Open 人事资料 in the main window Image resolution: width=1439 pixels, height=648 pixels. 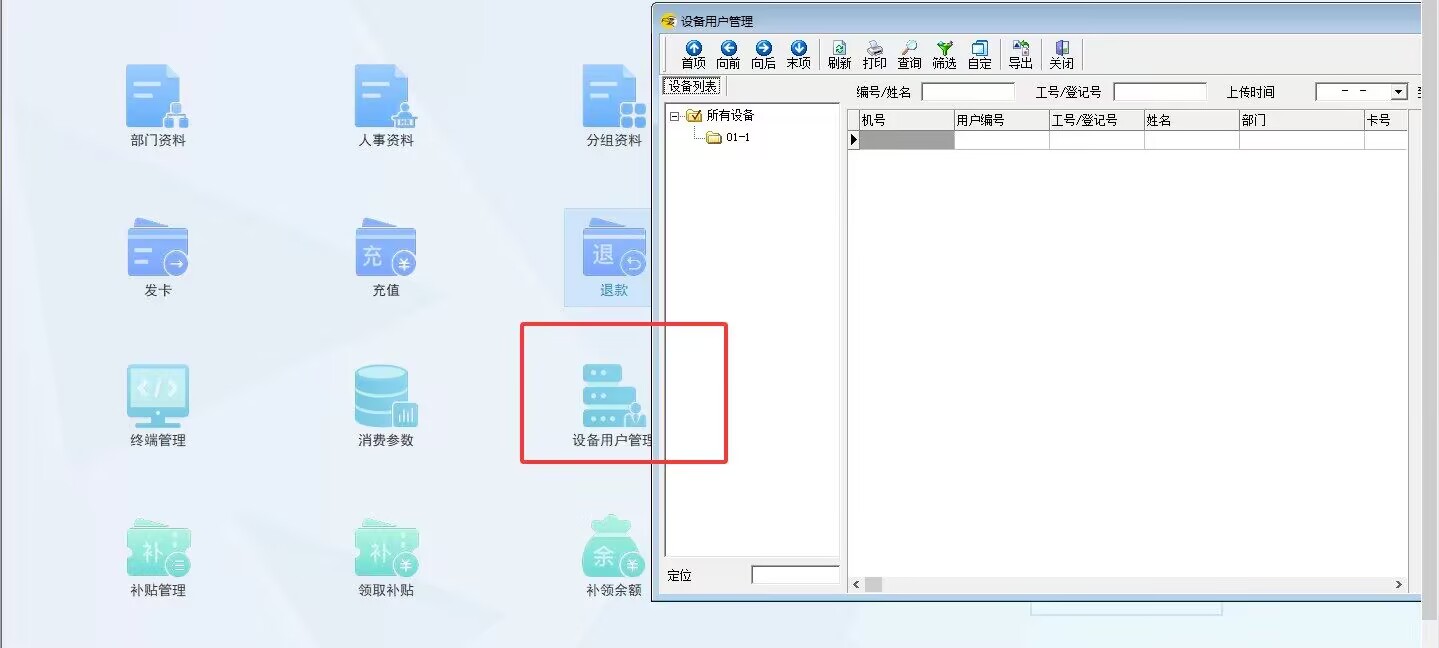pyautogui.click(x=386, y=106)
